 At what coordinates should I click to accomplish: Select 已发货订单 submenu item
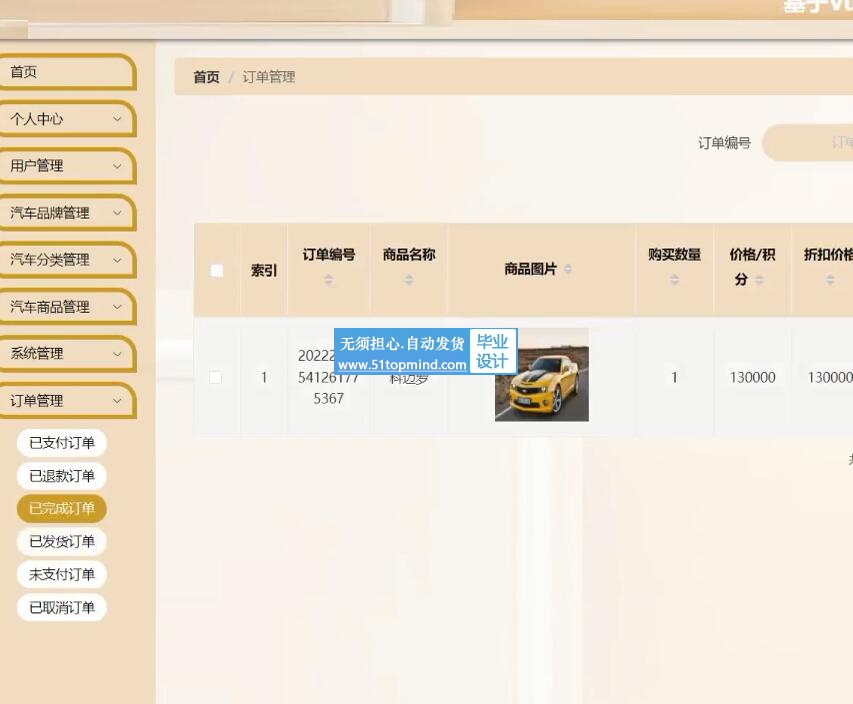[x=62, y=542]
